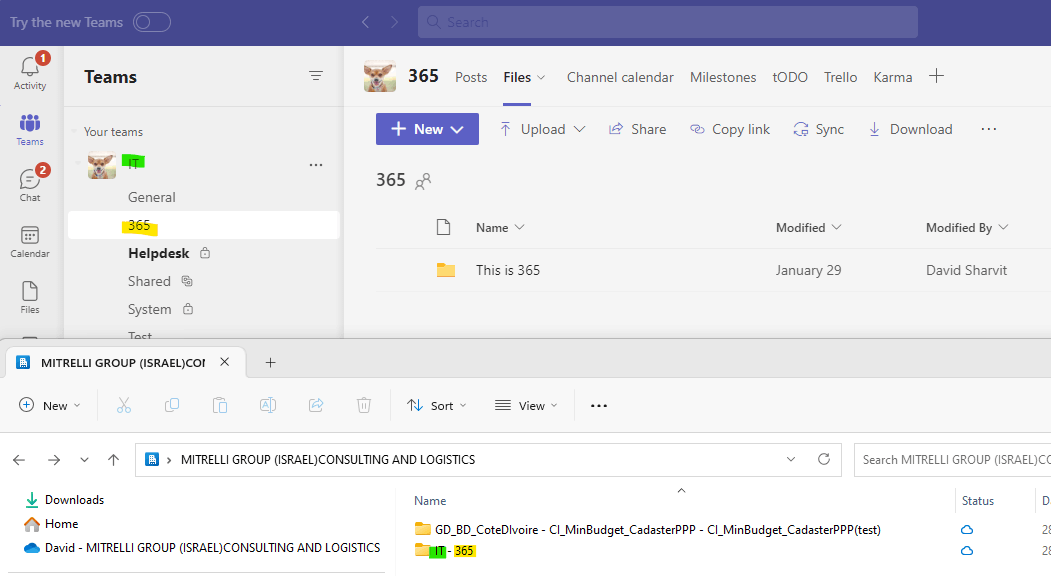Refresh the Explorer folder view
1051x576 pixels.
pyautogui.click(x=824, y=459)
